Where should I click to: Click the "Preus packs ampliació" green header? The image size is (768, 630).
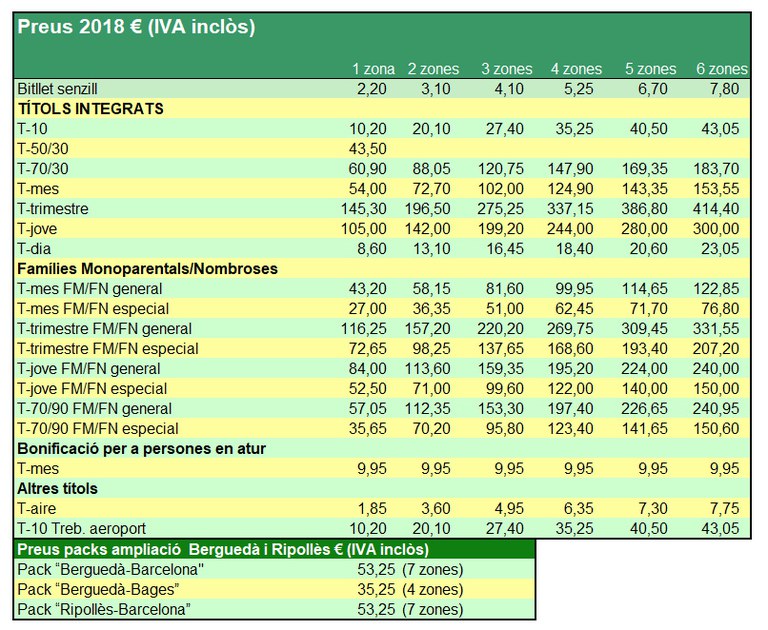click(x=222, y=549)
